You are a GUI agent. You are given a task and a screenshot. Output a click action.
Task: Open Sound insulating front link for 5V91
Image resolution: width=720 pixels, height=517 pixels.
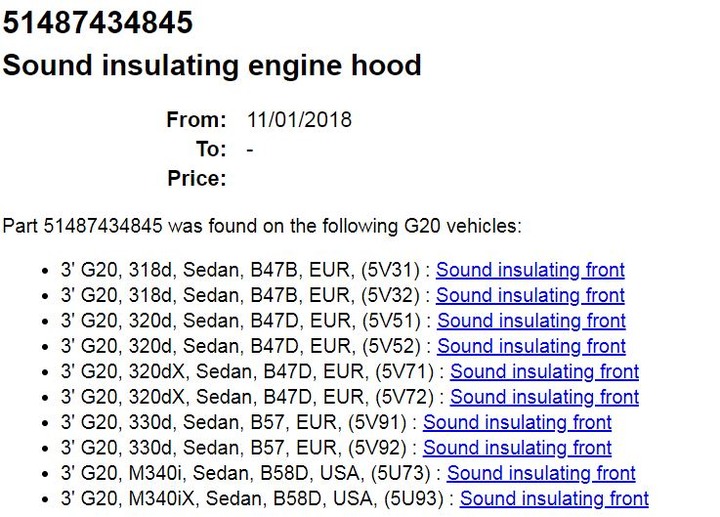coord(517,422)
